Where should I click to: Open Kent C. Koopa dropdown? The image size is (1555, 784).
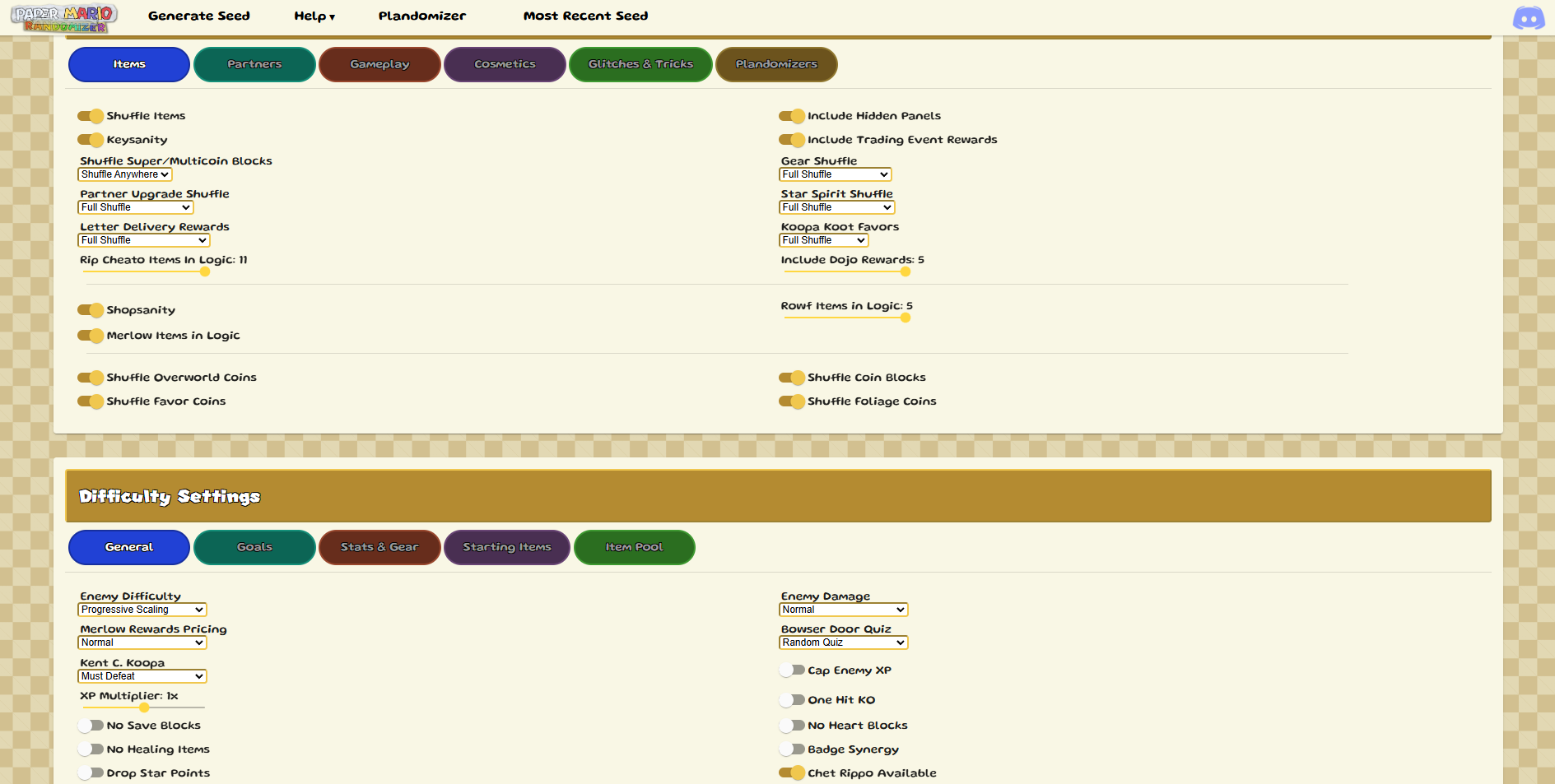pyautogui.click(x=142, y=676)
